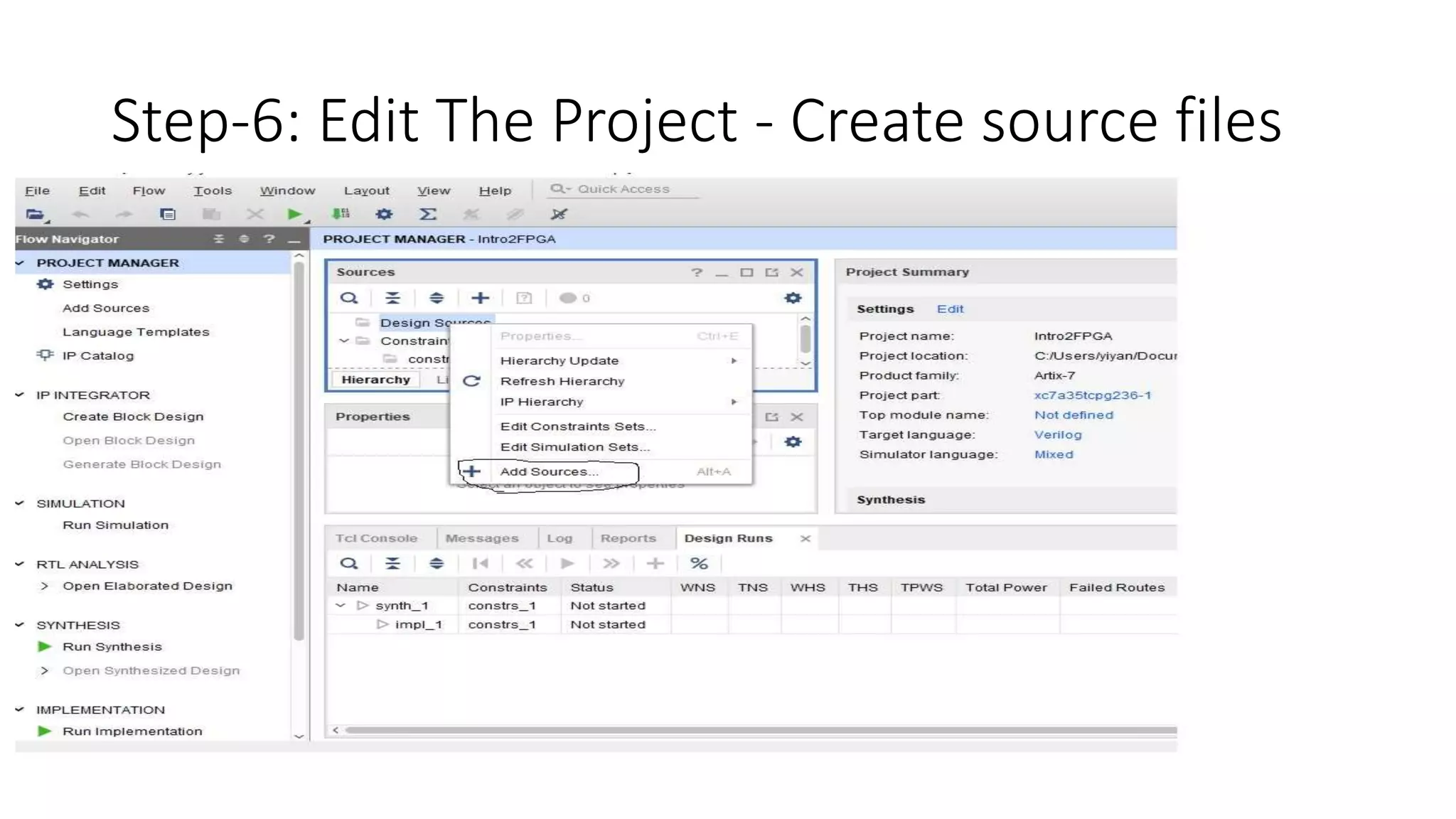Viewport: 1456px width, 819px height.
Task: Choose Add Sources from the context menu
Action: (548, 471)
